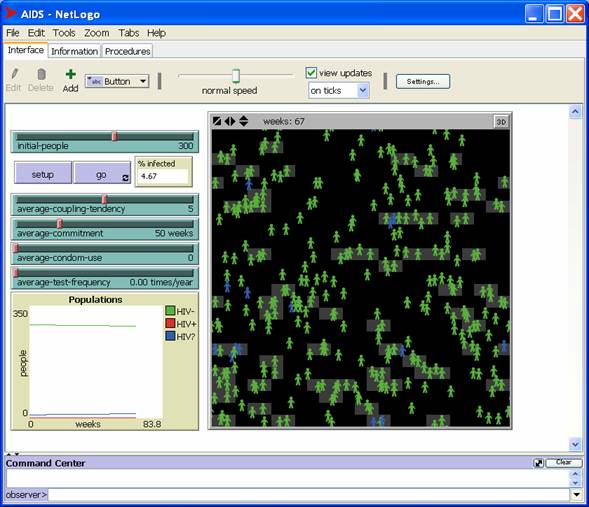Switch to the Procedures tab
The height and width of the screenshot is (507, 589).
[127, 51]
